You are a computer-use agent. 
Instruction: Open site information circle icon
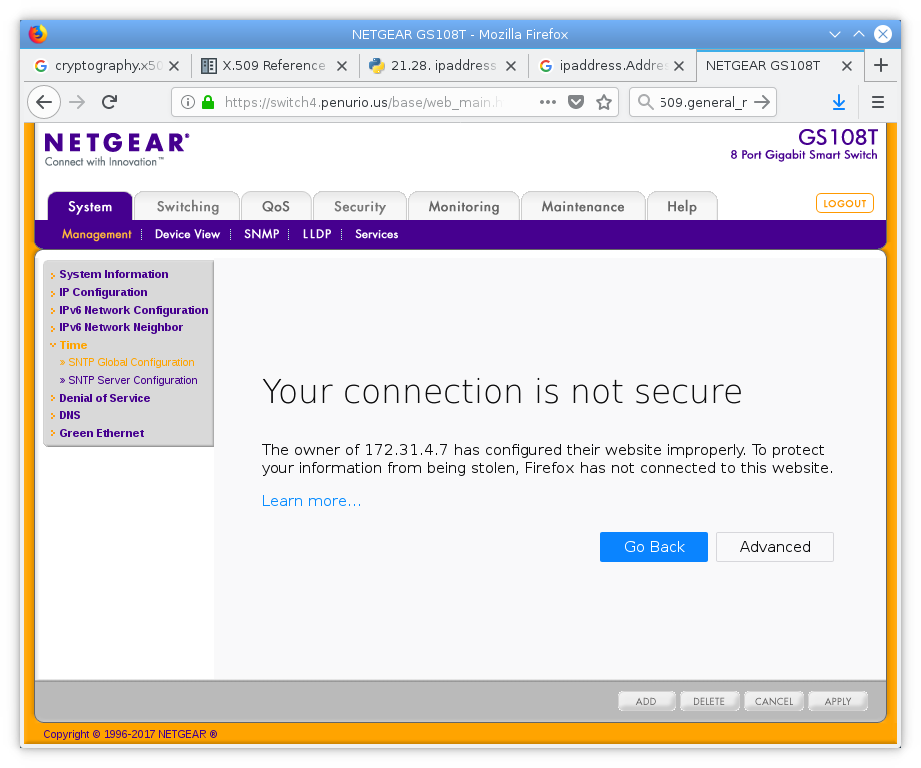(187, 102)
